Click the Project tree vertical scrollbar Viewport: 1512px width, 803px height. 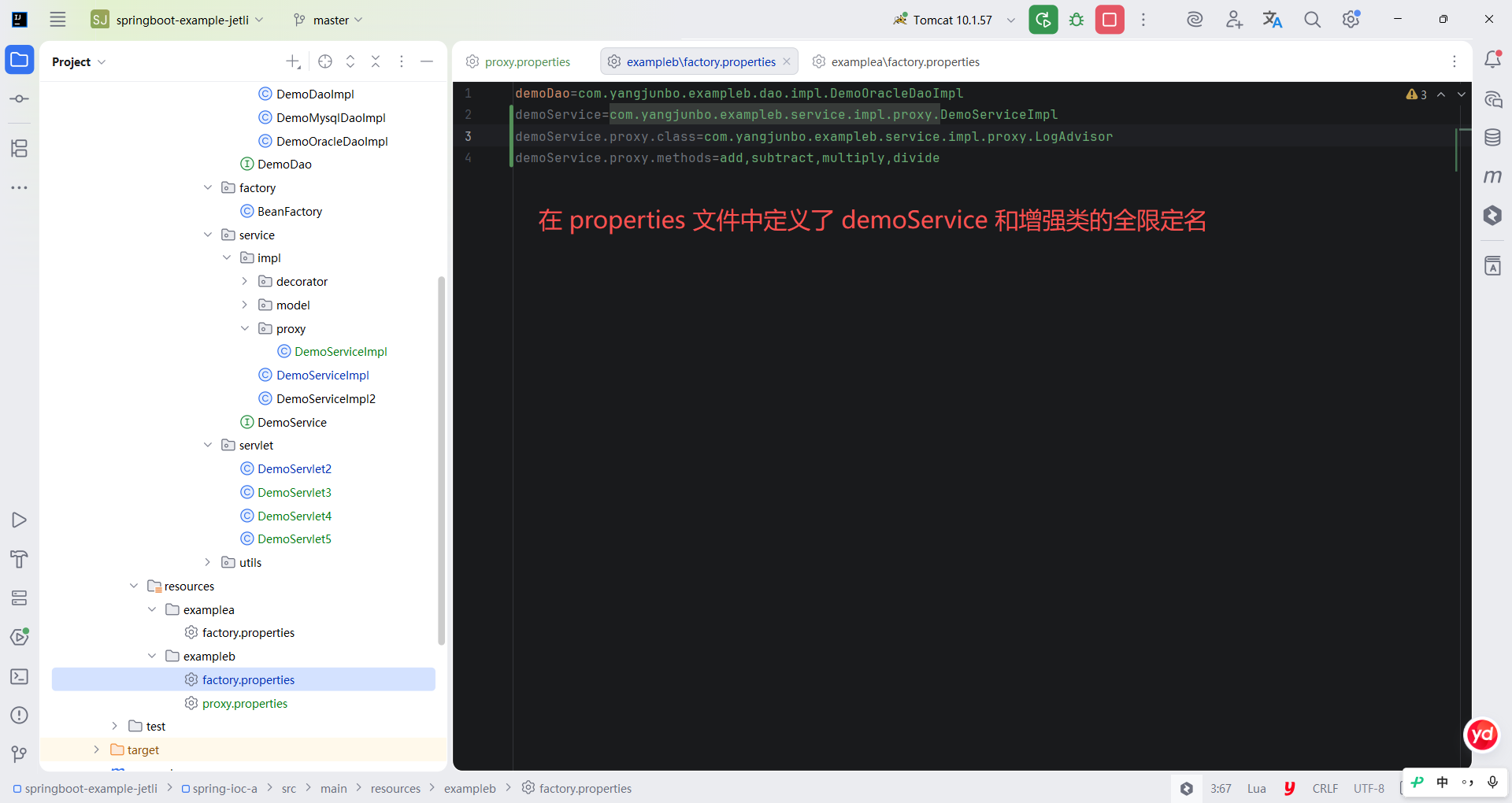pyautogui.click(x=442, y=461)
